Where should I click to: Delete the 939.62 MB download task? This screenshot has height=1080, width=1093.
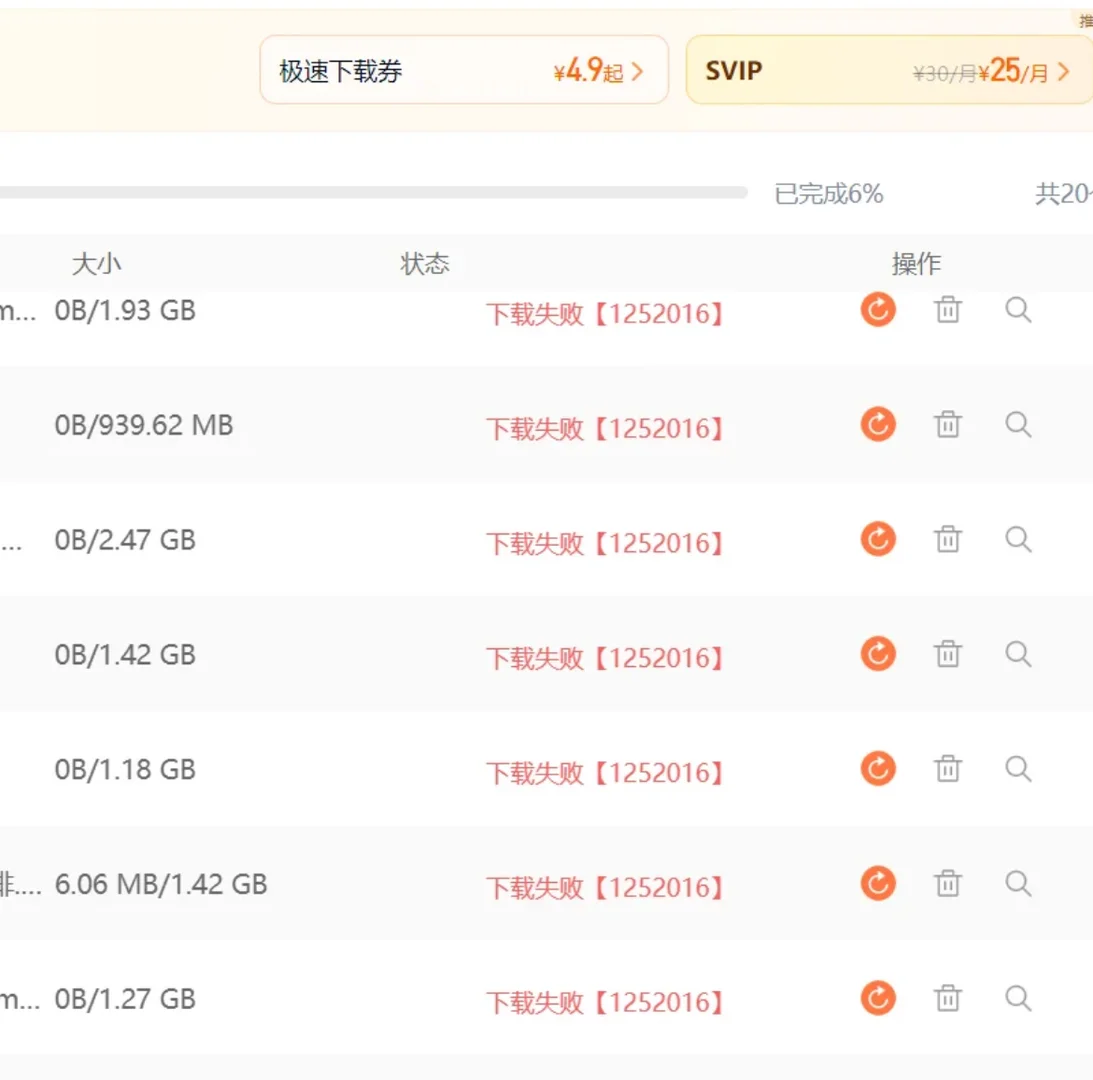(x=947, y=424)
